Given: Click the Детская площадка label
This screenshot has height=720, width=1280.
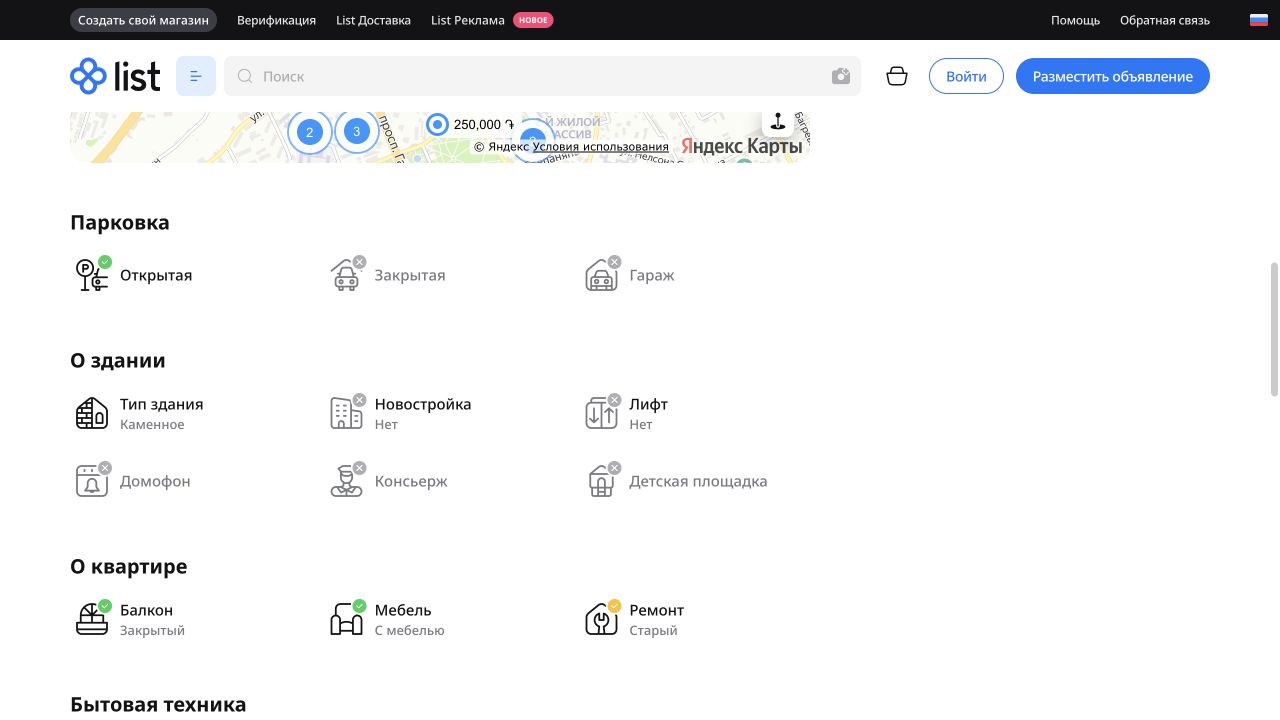Looking at the screenshot, I should [698, 481].
